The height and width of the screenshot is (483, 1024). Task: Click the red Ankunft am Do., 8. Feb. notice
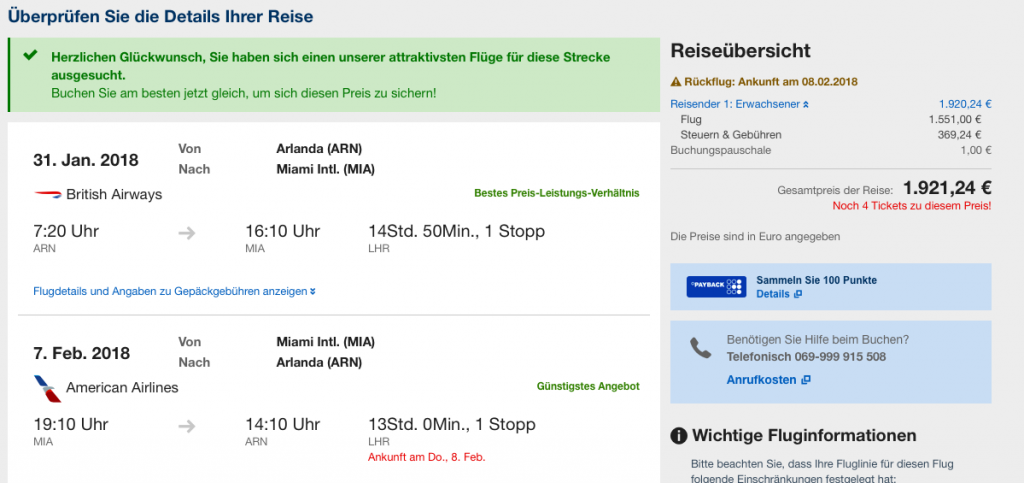click(427, 457)
